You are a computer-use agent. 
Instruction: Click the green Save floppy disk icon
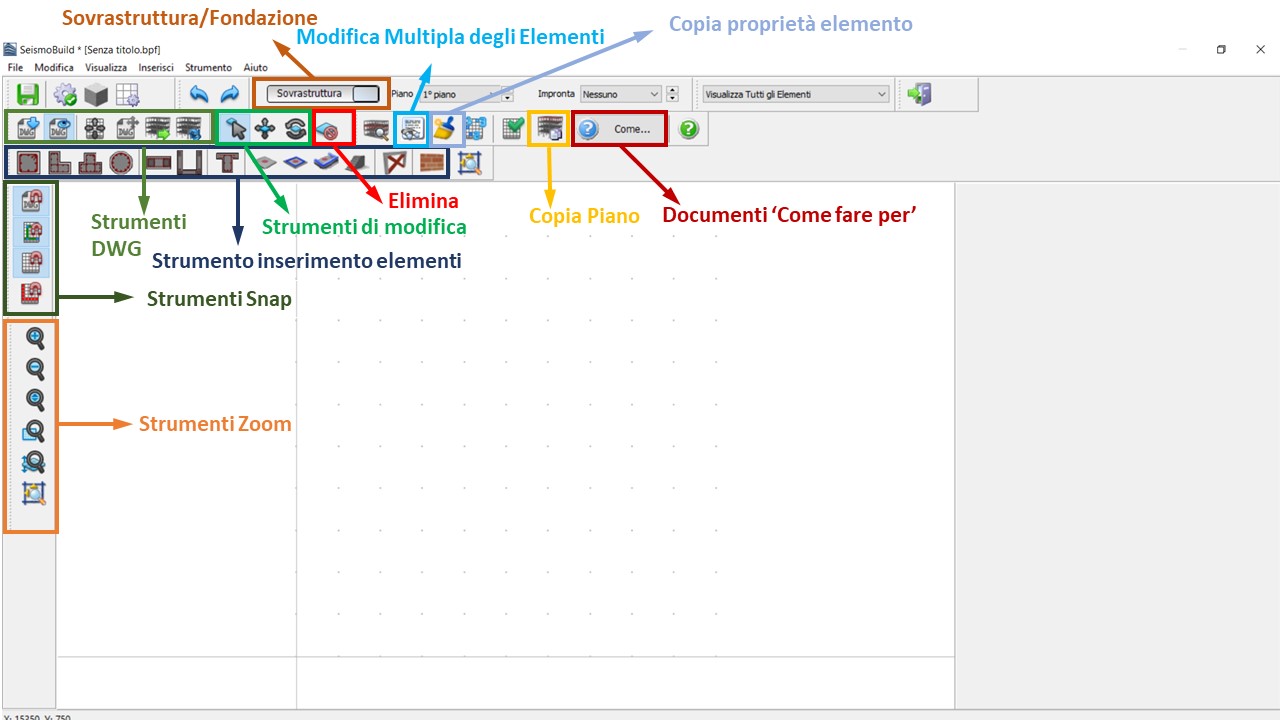click(28, 95)
